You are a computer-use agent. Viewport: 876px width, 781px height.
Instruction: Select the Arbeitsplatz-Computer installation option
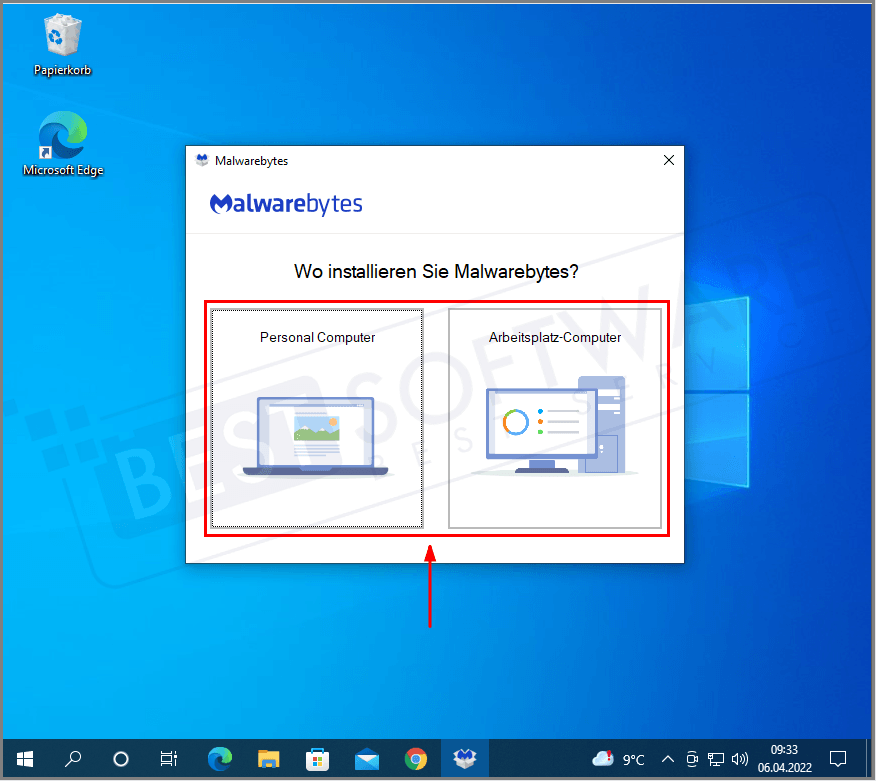(556, 418)
